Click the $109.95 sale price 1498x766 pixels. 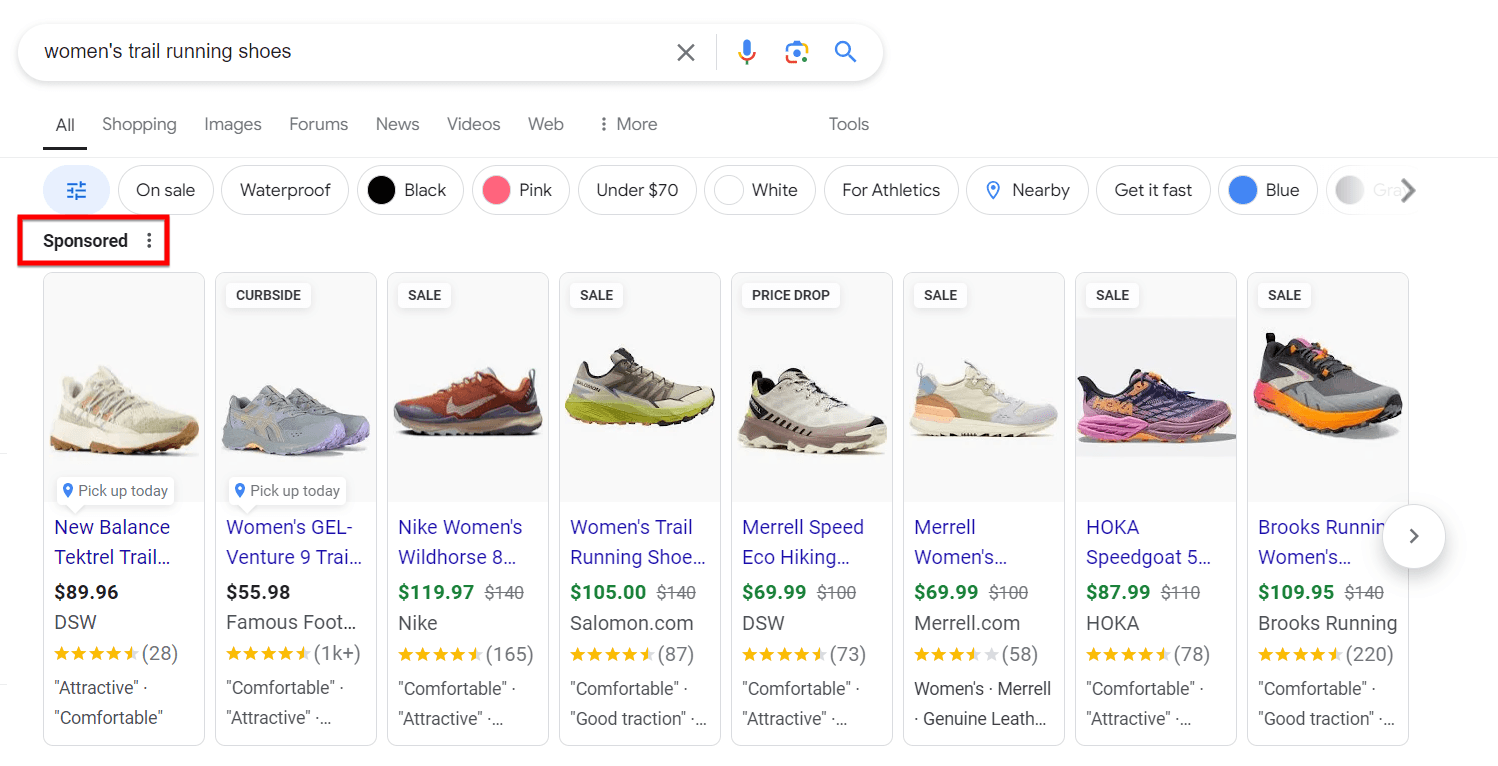pos(1296,592)
